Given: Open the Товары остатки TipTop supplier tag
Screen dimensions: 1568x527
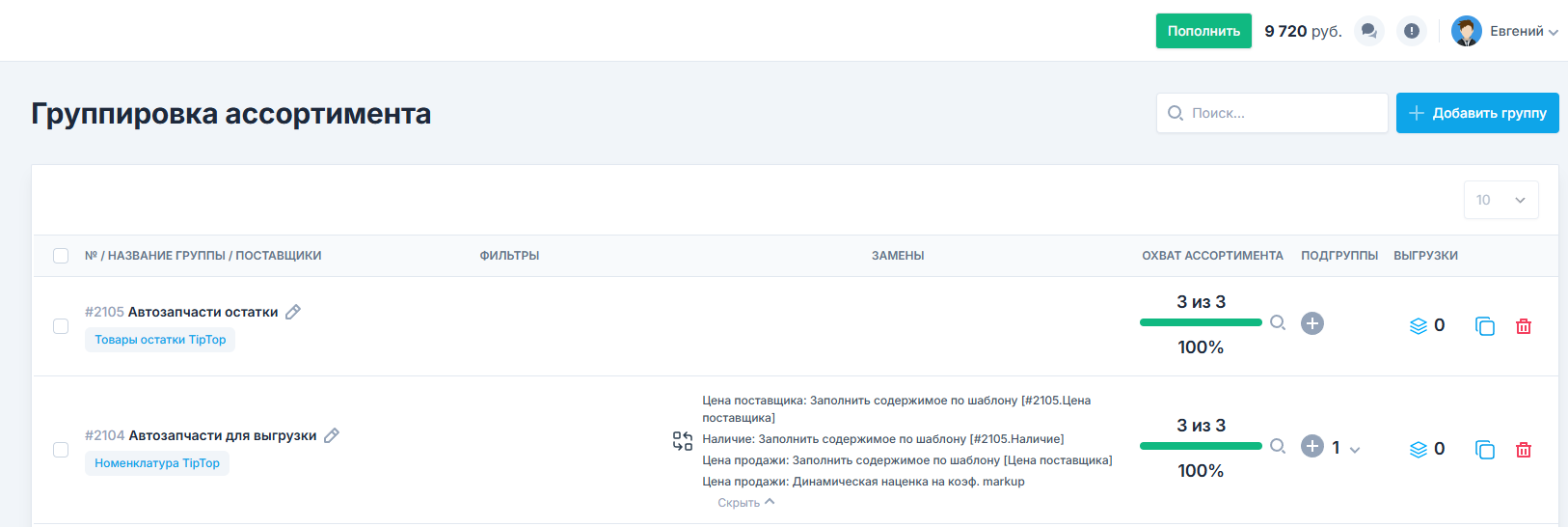Looking at the screenshot, I should click(160, 340).
